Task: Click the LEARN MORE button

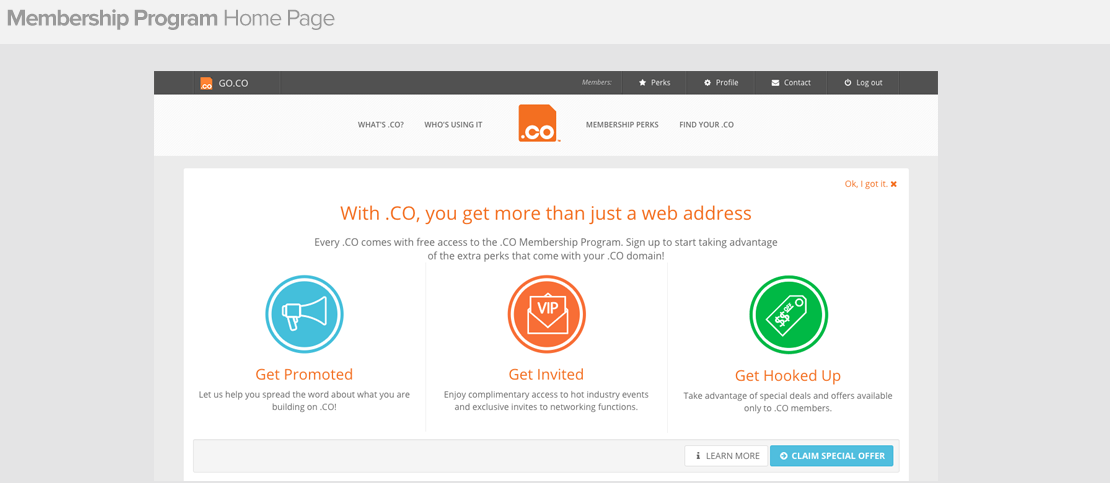Action: 726,456
